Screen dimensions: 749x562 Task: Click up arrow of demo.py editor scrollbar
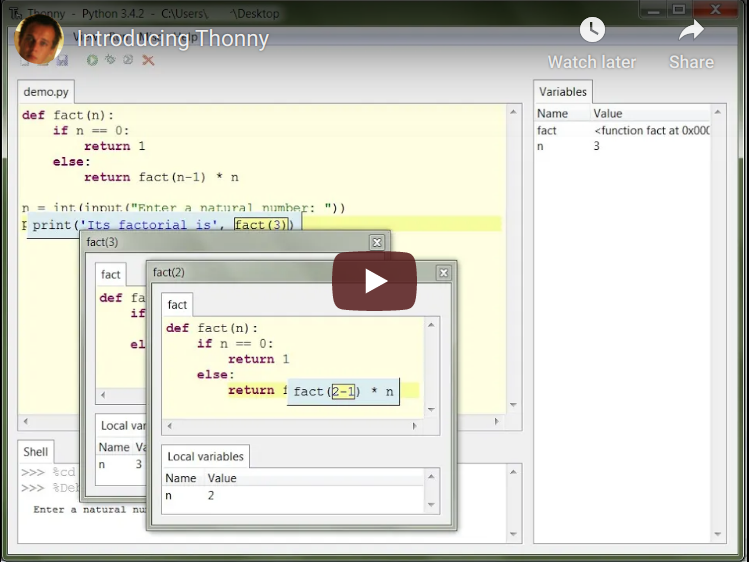point(513,112)
